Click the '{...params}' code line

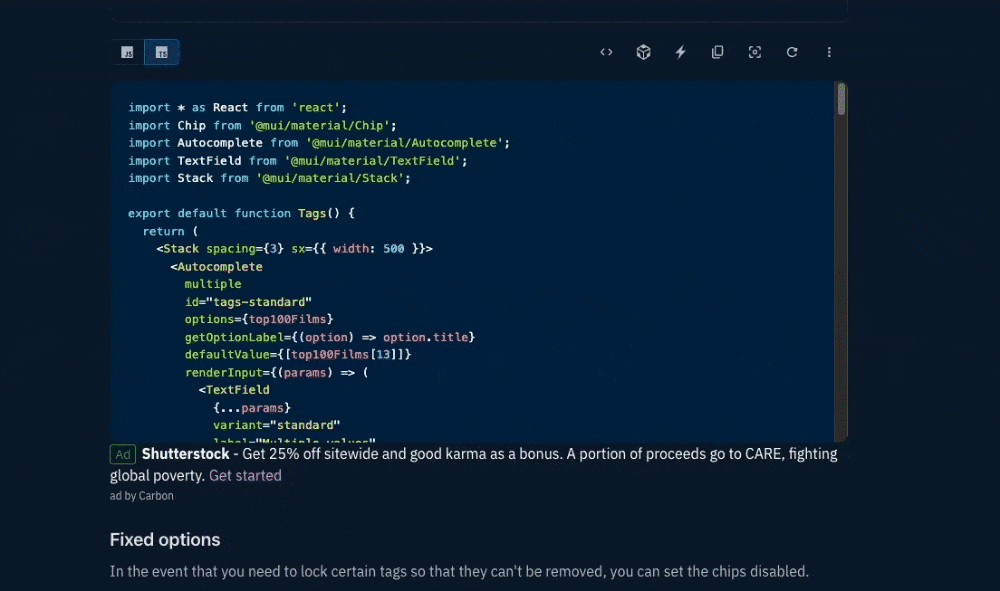tap(252, 407)
